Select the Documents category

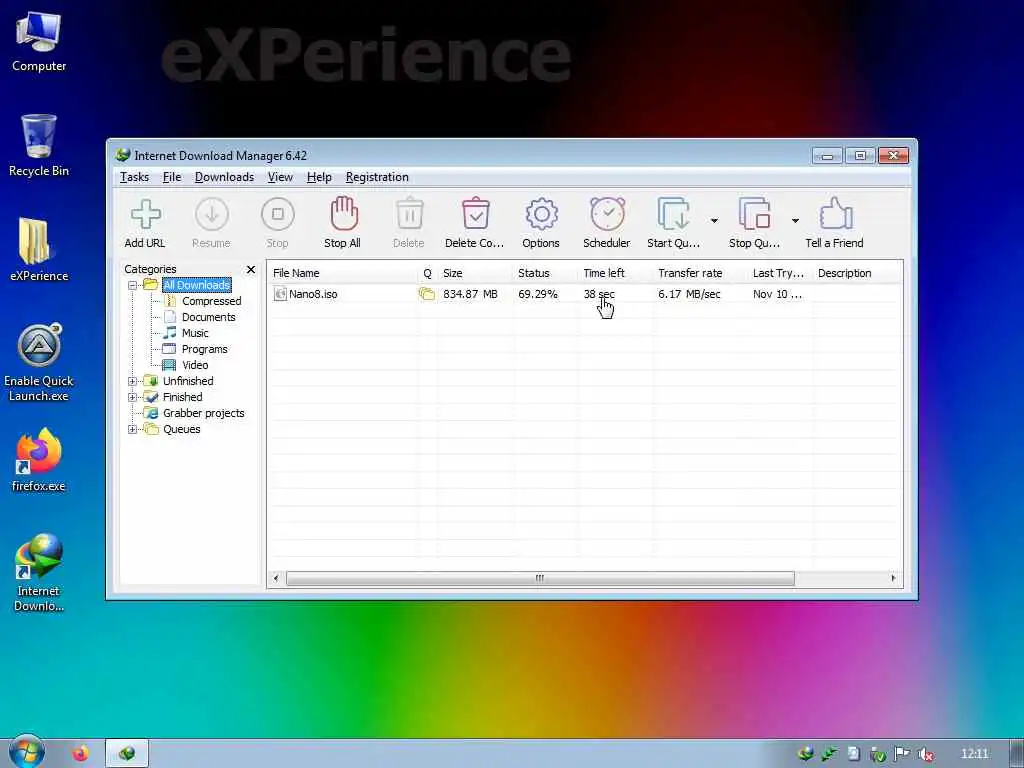tap(208, 317)
